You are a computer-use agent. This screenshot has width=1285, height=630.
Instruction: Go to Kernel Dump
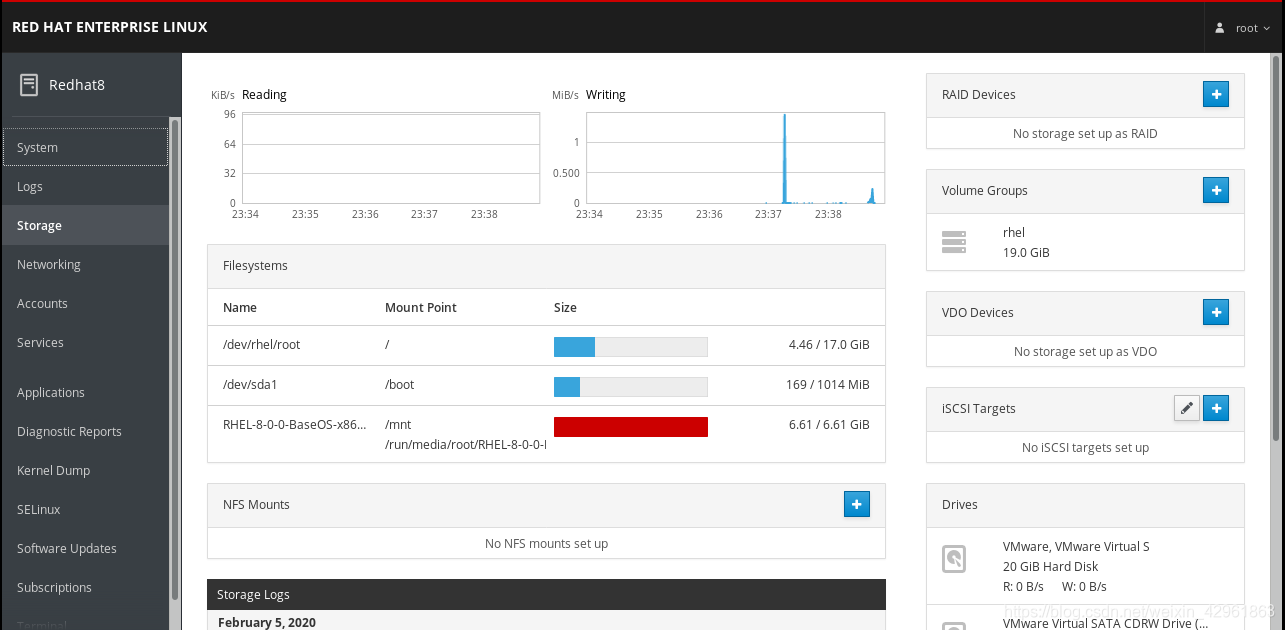(85, 470)
